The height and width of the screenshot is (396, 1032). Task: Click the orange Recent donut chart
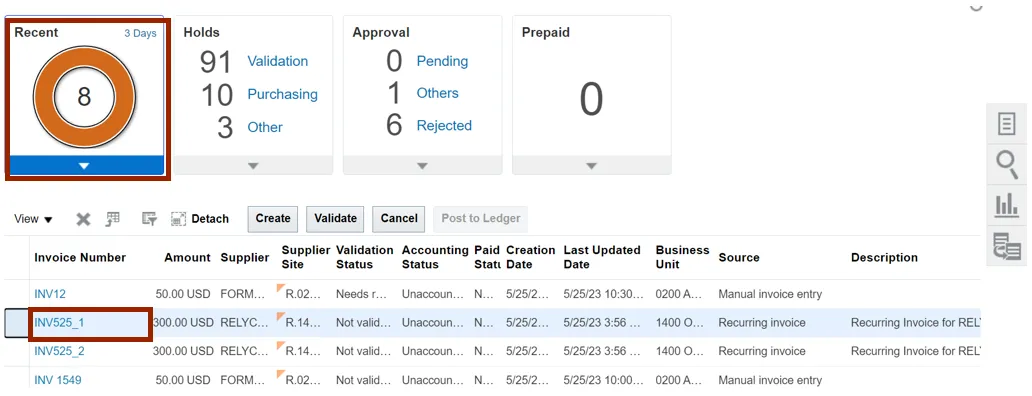[84, 97]
